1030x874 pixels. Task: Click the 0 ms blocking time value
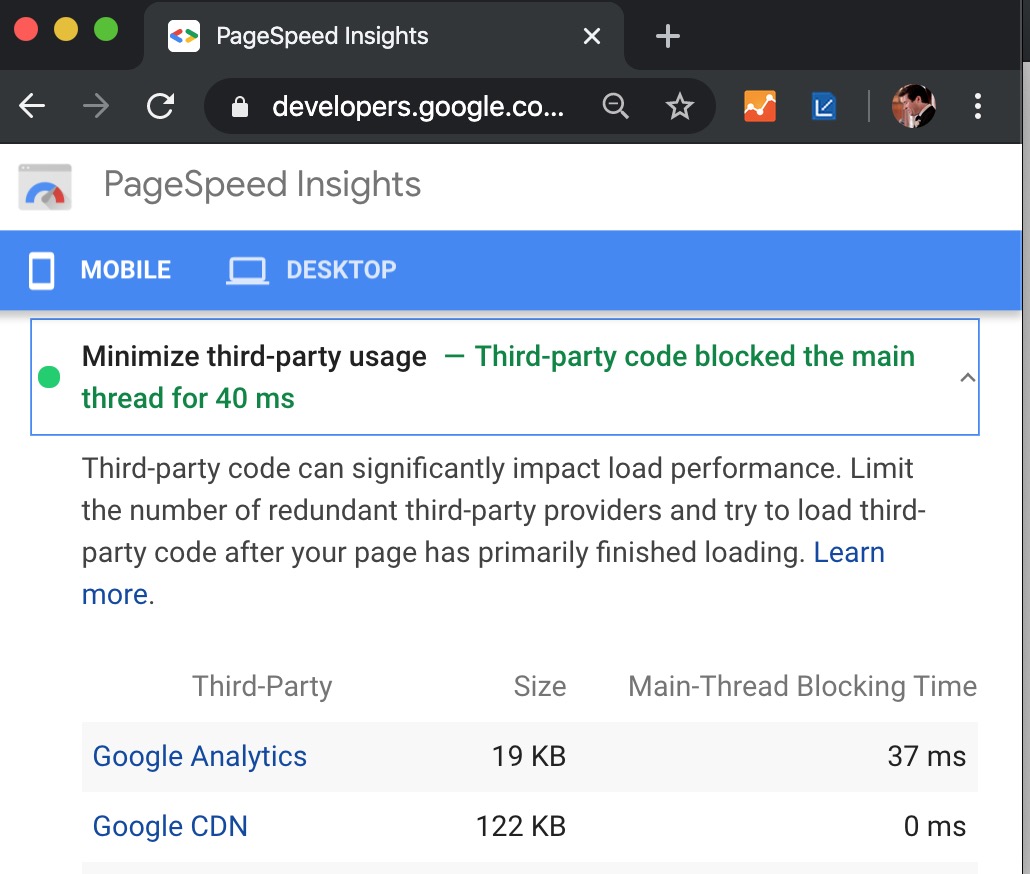[935, 827]
